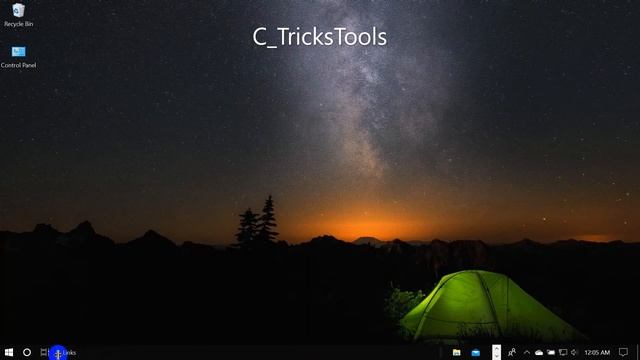Open the clock showing 12:05 AM
Screen dimensions: 640x360
click(x=597, y=353)
